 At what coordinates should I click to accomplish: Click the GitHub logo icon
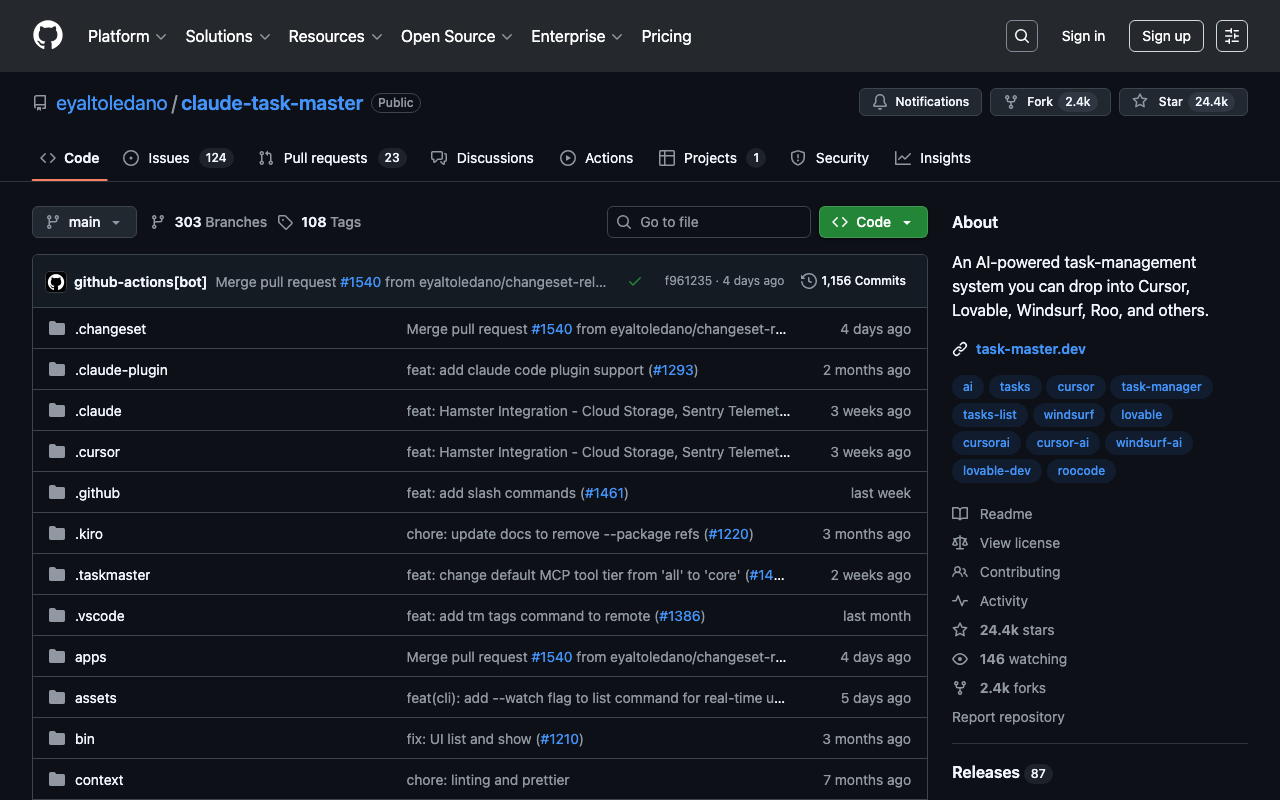(x=48, y=36)
